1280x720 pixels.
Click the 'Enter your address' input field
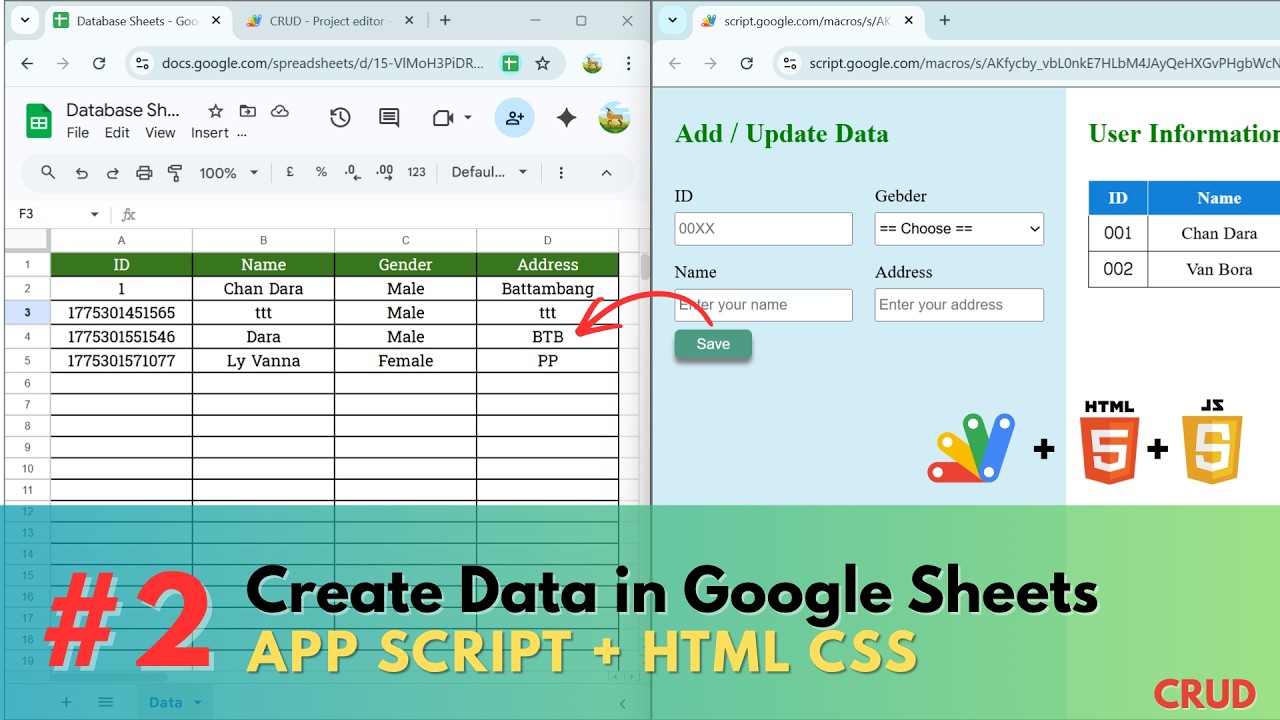[x=959, y=305]
